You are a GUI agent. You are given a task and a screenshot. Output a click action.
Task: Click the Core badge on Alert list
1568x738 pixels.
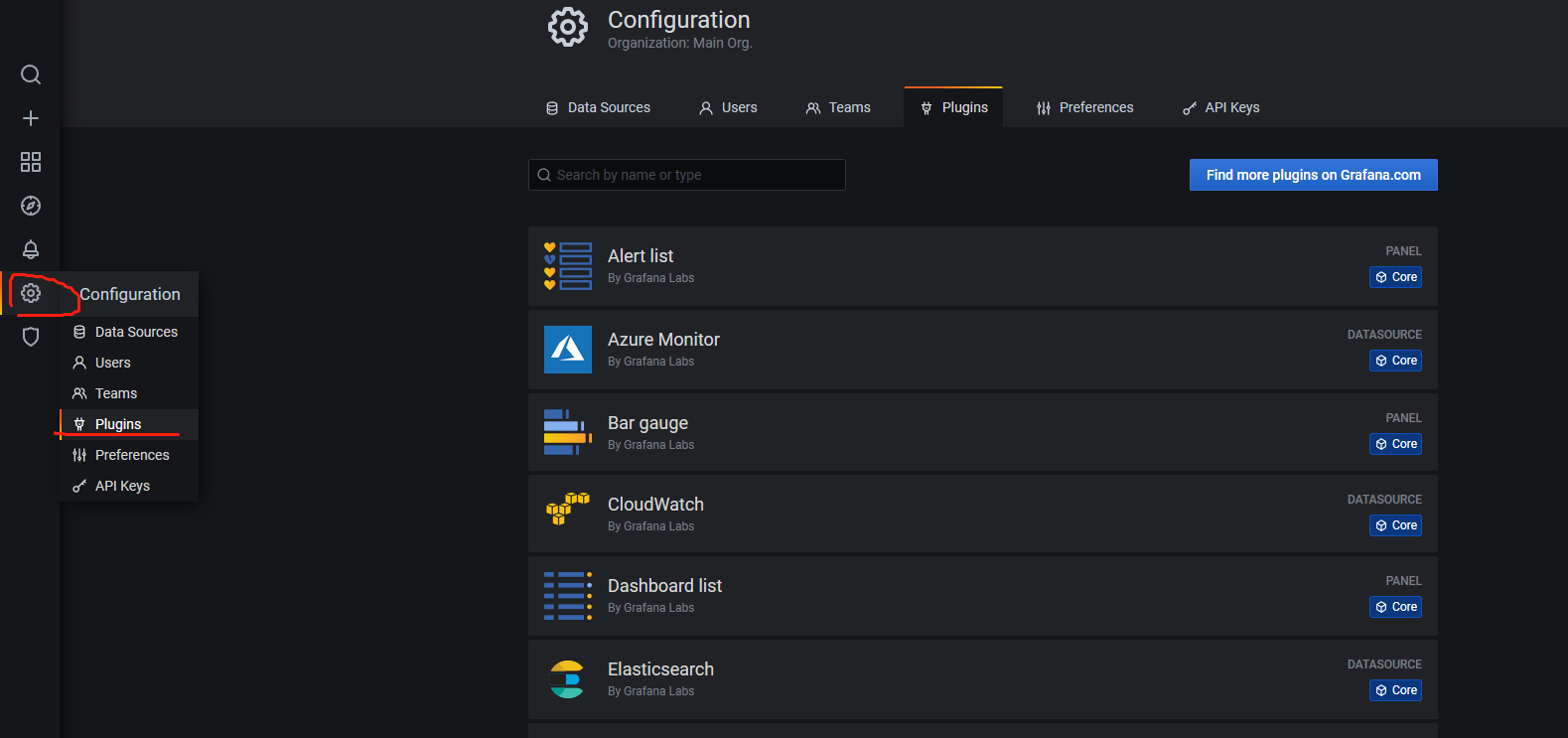1395,277
